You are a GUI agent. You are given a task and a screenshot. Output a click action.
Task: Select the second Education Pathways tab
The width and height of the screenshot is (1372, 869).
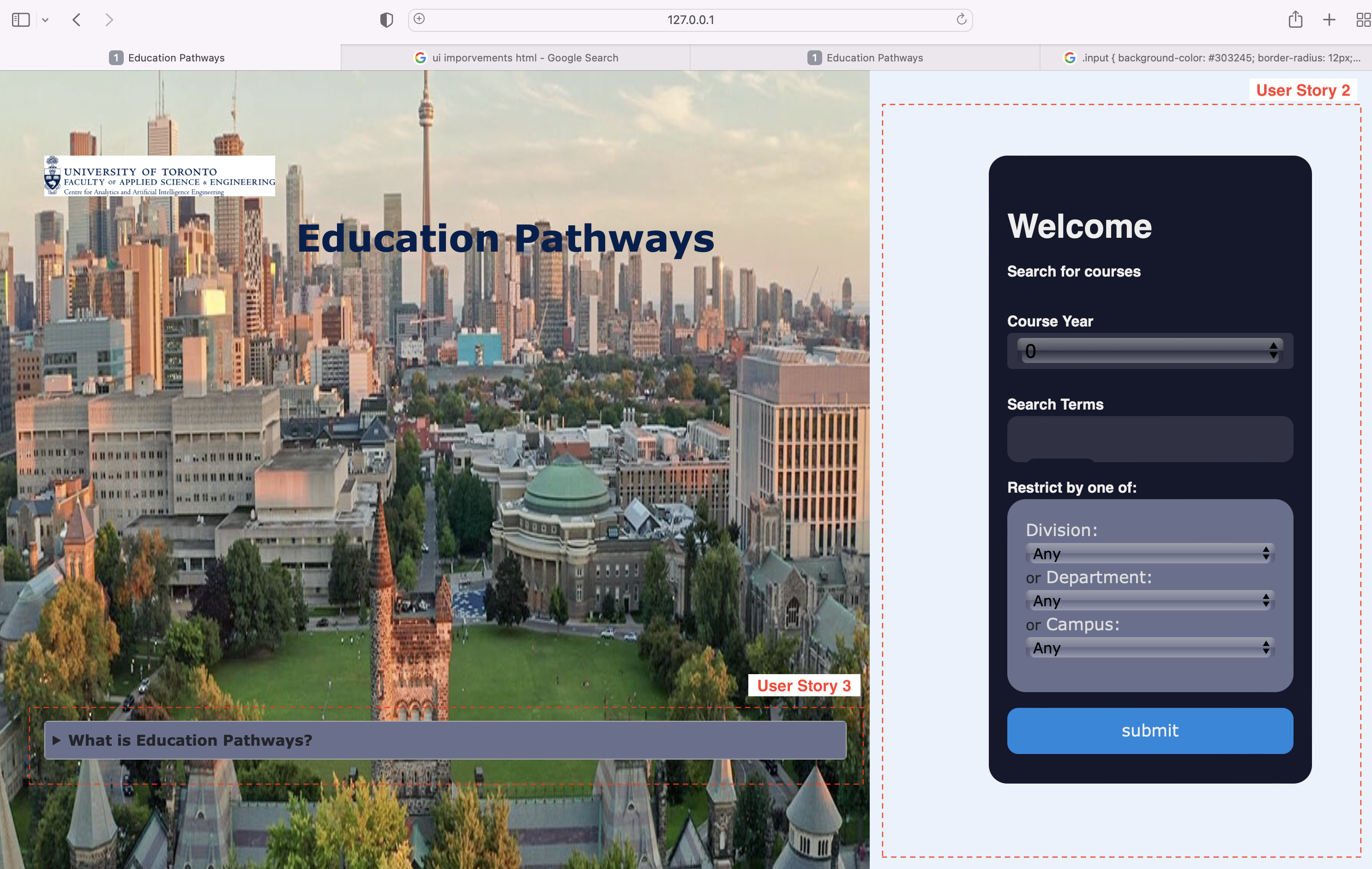[x=865, y=58]
